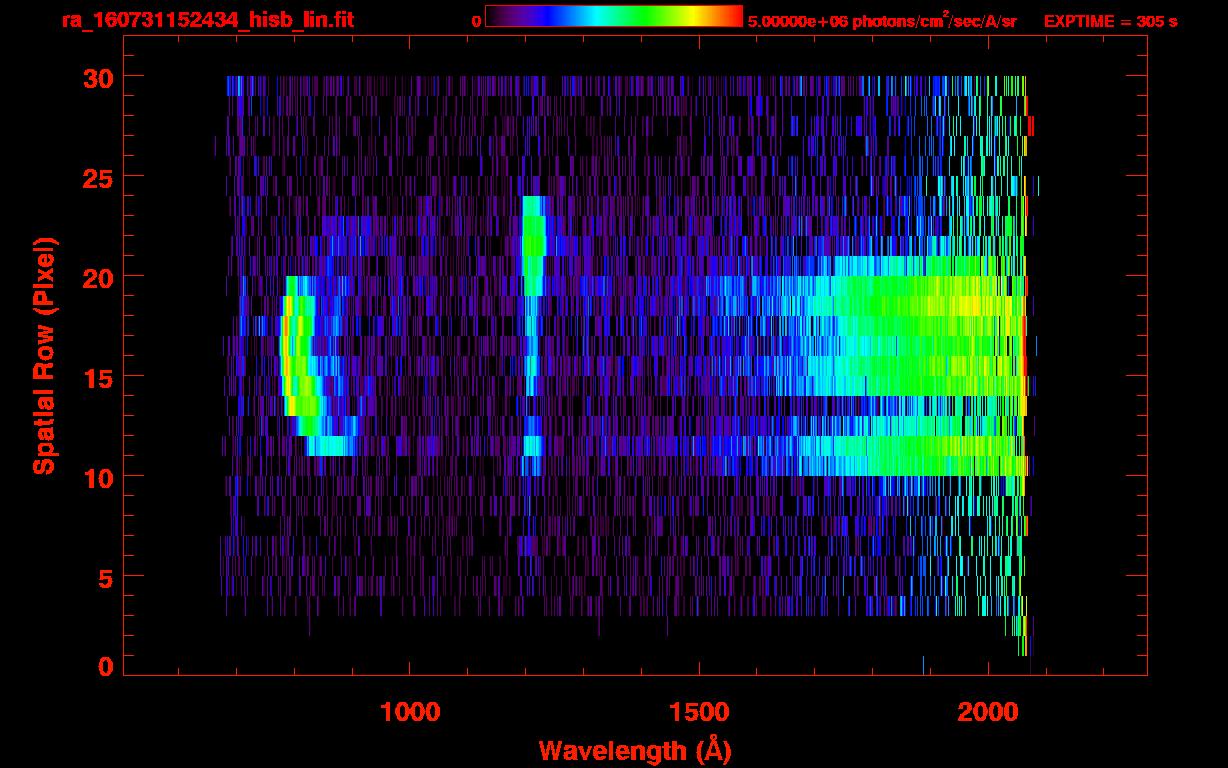Click the rainbow color scale bar
The height and width of the screenshot is (768, 1228).
[614, 16]
